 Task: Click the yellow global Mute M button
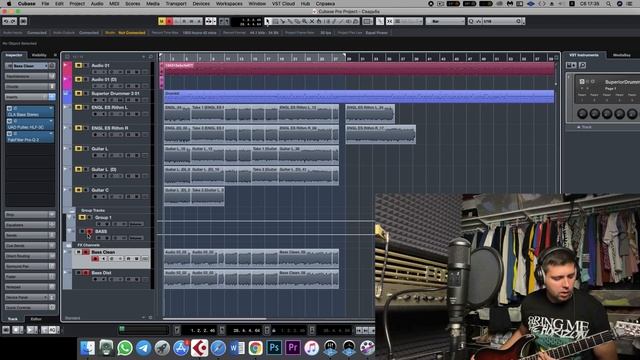coord(162,21)
